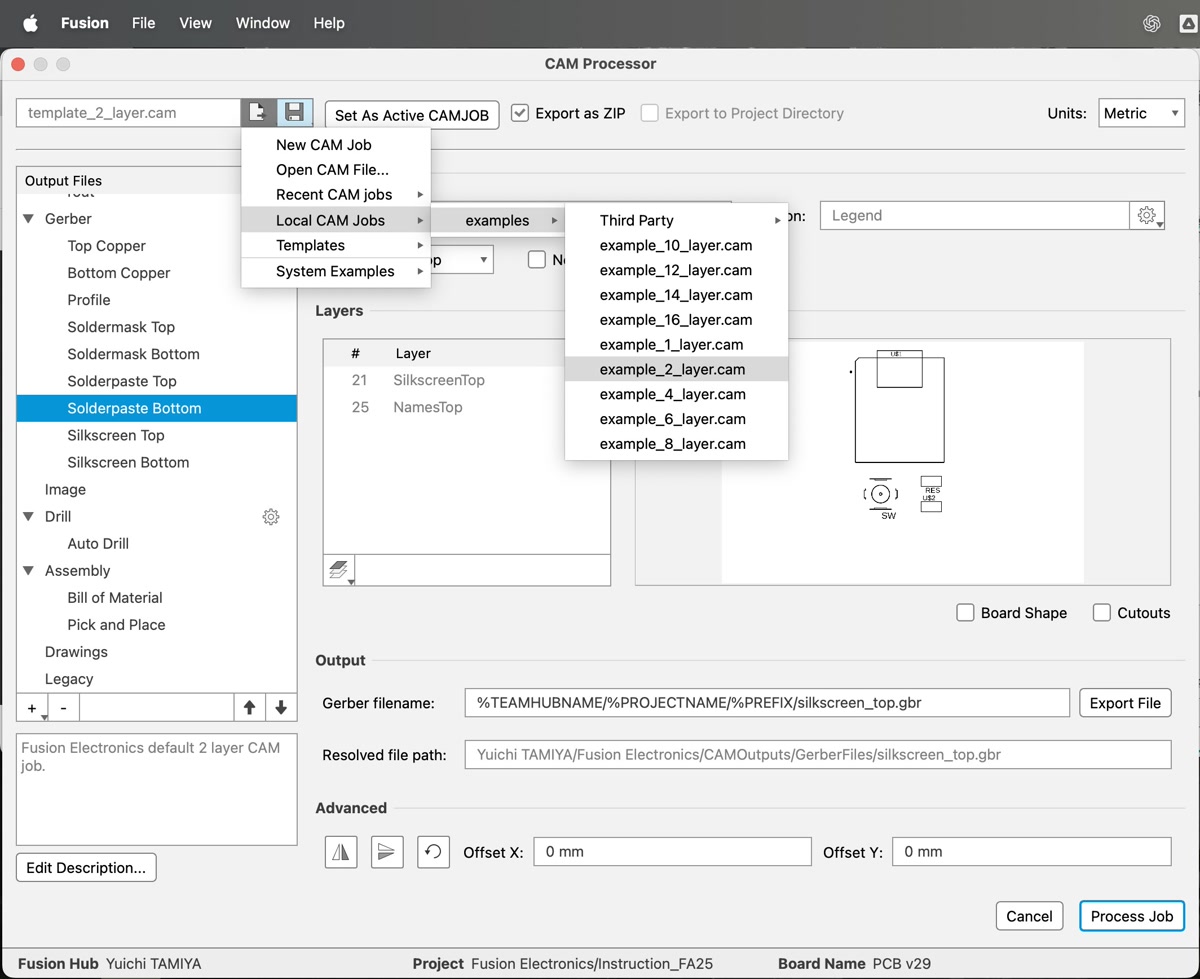Click the Export File button

pos(1125,703)
